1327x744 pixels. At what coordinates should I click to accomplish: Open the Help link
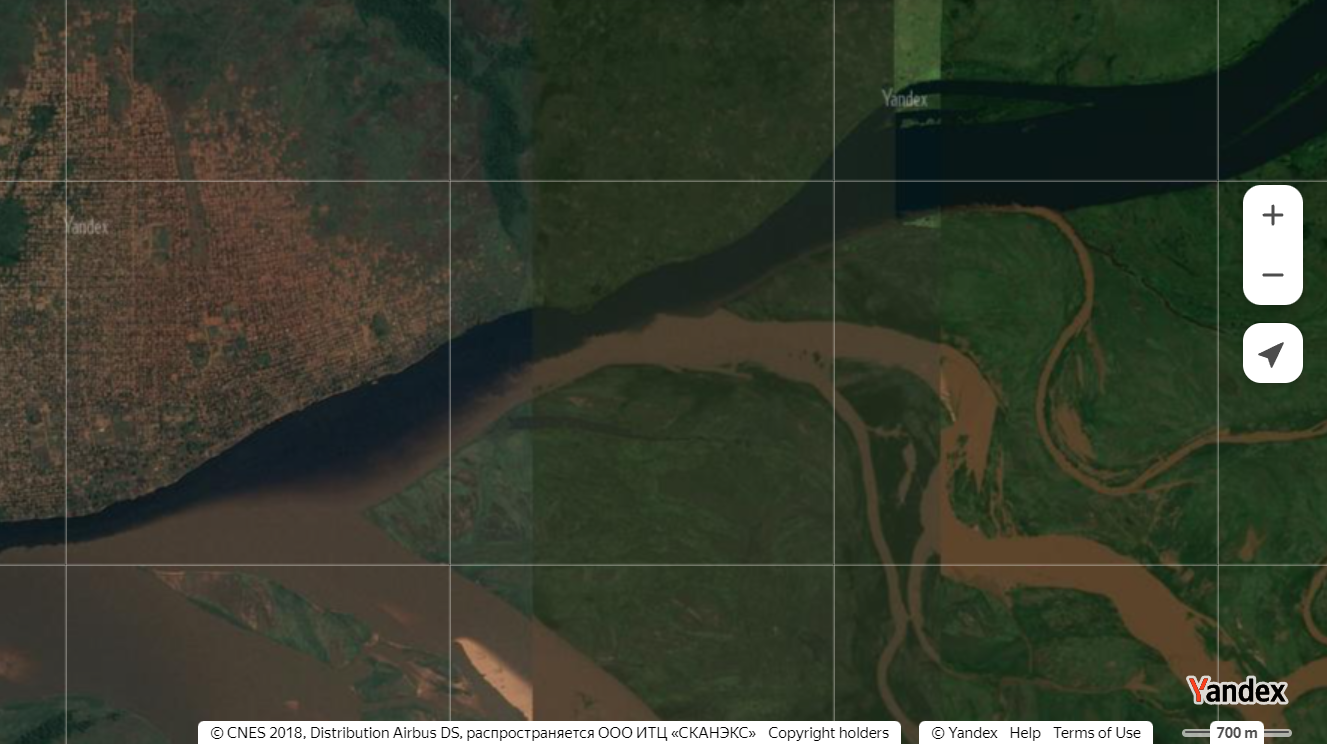tap(1024, 733)
